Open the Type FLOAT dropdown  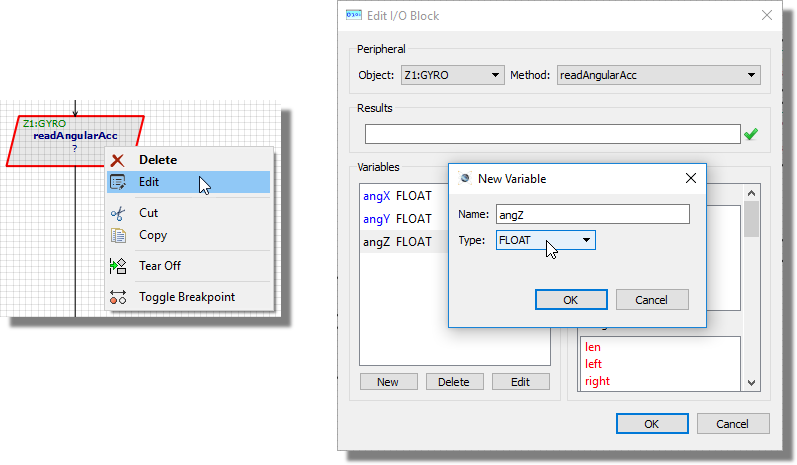[x=545, y=240]
